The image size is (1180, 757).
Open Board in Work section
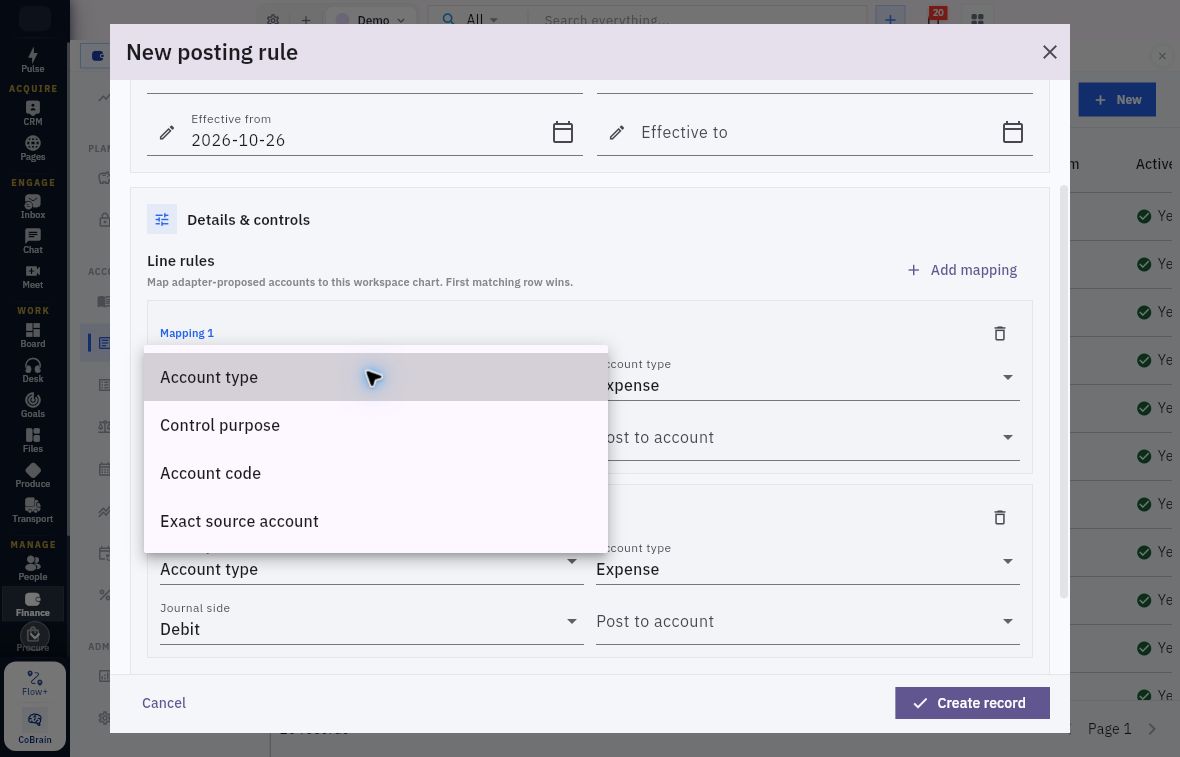32,335
